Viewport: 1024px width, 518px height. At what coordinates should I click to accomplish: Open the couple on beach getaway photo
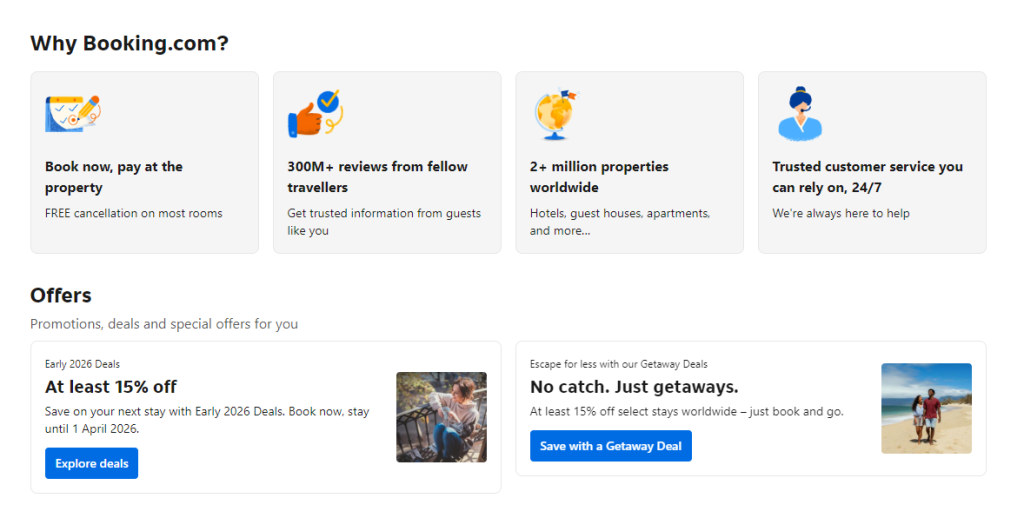tap(926, 408)
